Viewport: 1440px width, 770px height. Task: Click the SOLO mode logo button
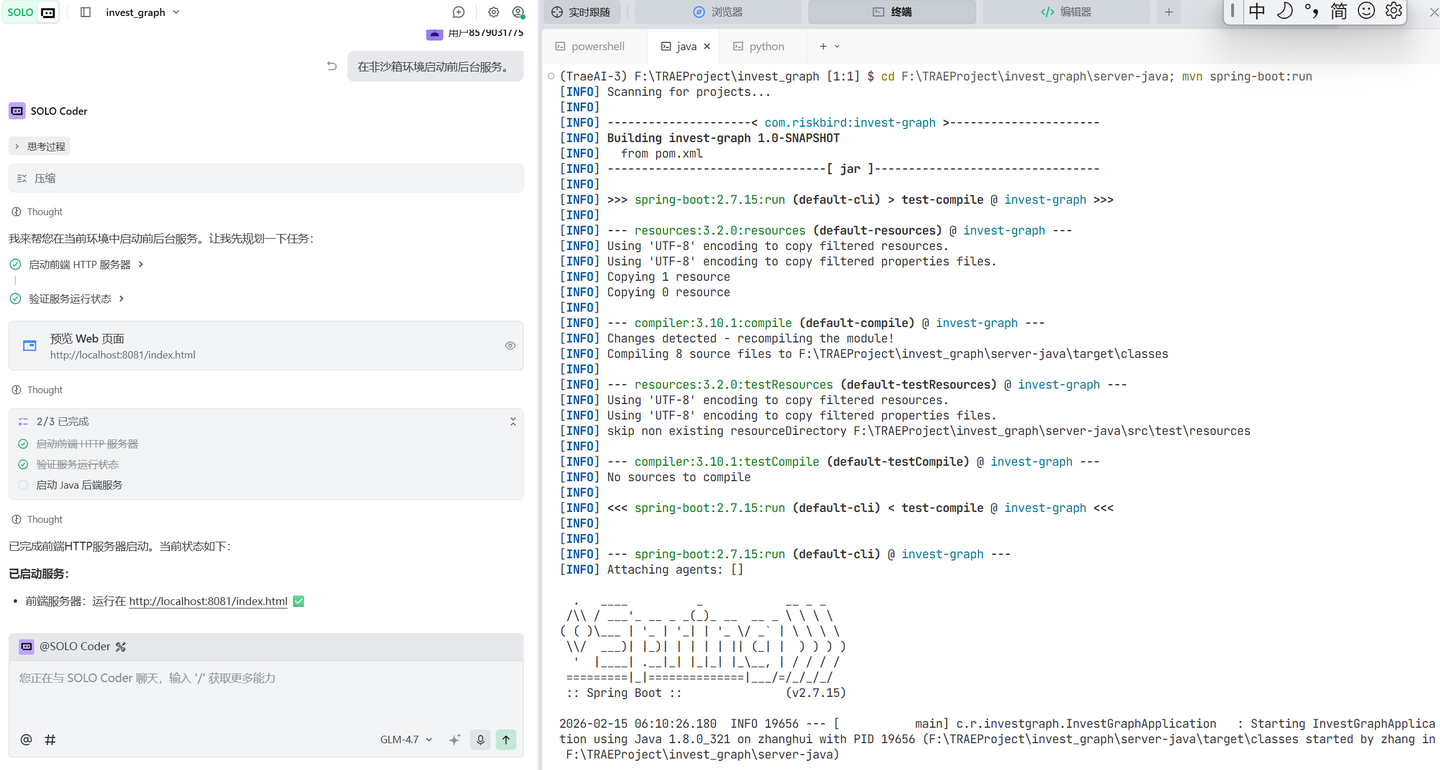(x=31, y=12)
